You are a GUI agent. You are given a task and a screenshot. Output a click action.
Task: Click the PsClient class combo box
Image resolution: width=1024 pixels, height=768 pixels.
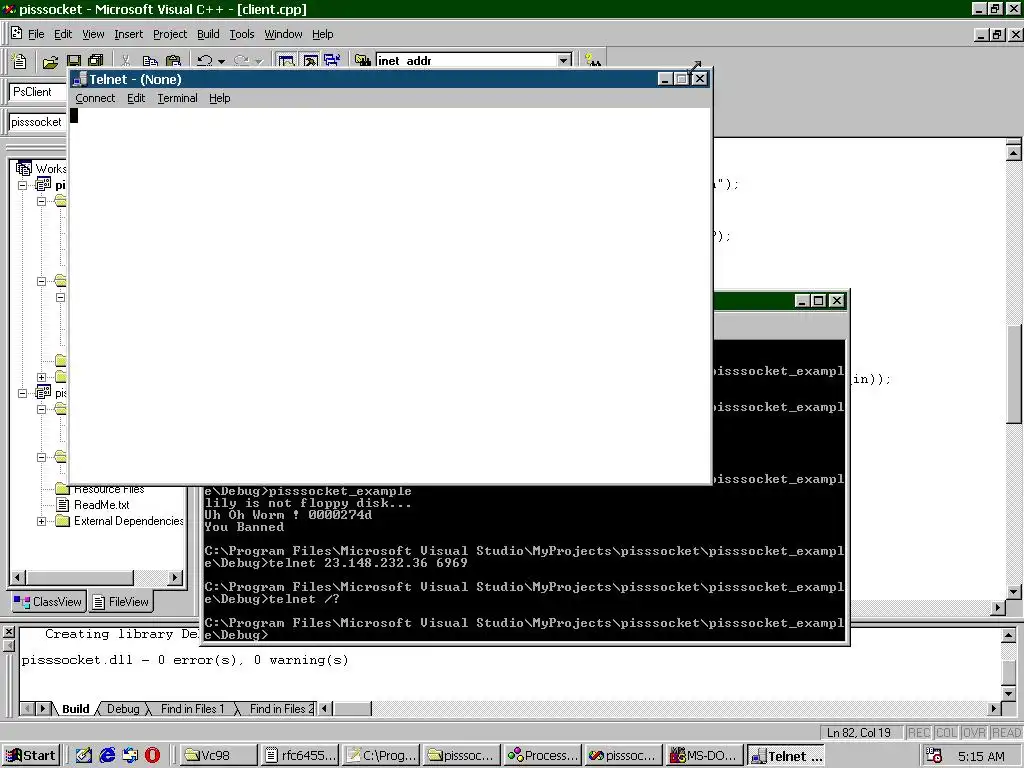tap(38, 91)
